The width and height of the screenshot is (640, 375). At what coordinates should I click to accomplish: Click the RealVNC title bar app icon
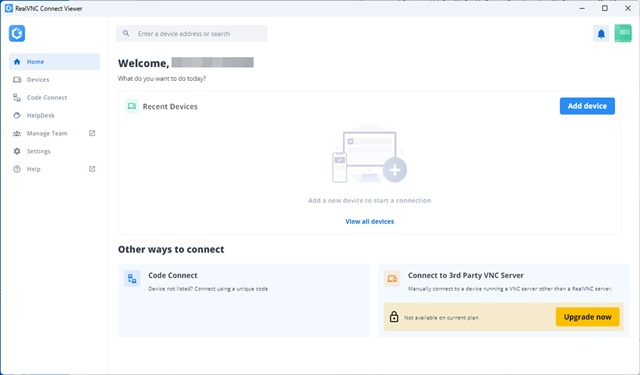[9, 8]
